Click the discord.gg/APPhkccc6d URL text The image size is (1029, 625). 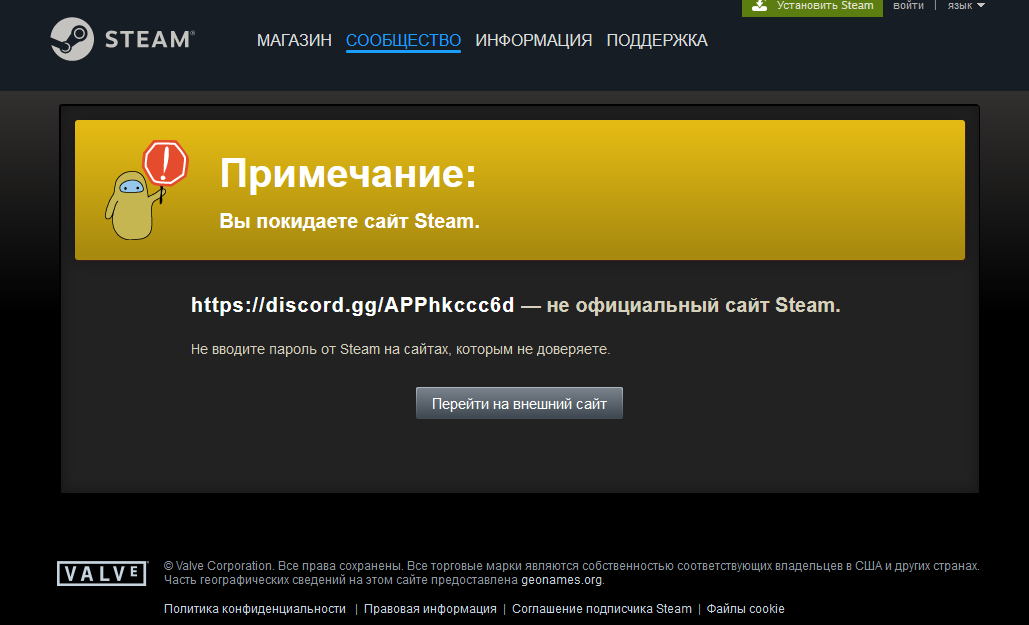click(352, 305)
